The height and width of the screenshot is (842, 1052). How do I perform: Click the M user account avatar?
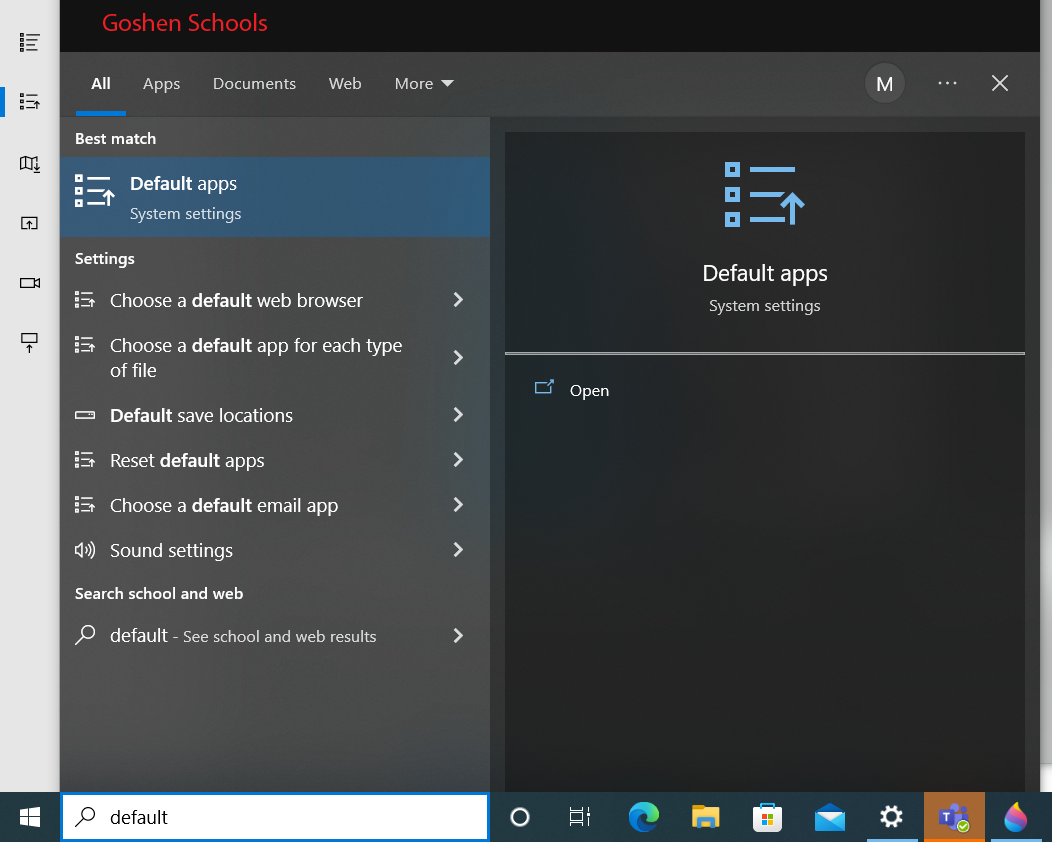click(x=884, y=83)
